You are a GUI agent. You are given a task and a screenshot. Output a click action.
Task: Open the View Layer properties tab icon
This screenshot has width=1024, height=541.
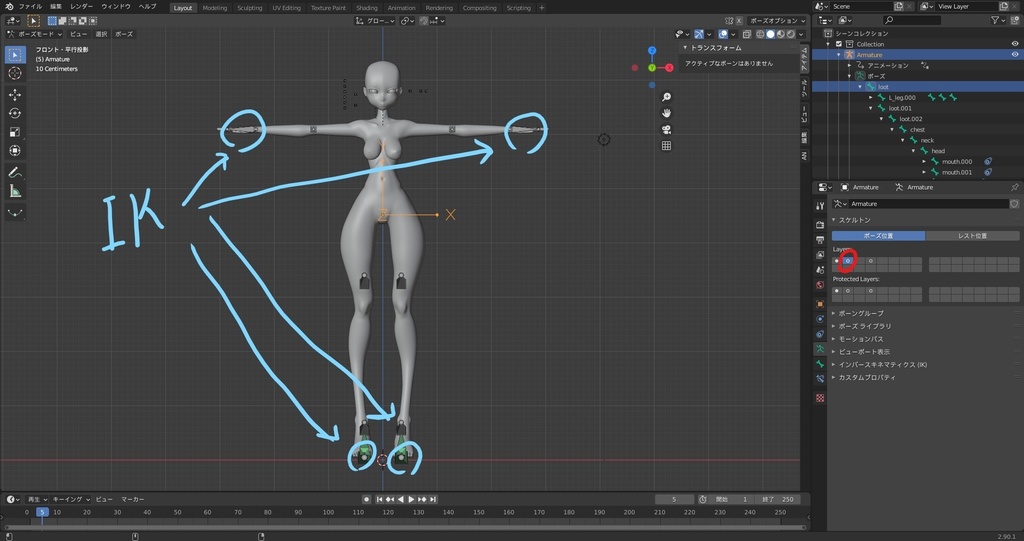(x=820, y=255)
